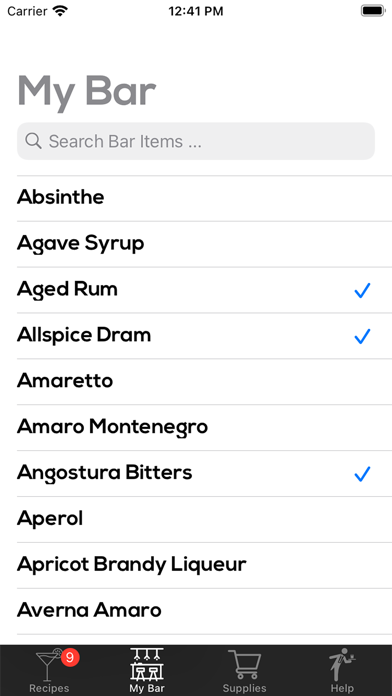The height and width of the screenshot is (696, 392).
Task: Select the Amaro Montenegro row
Action: [204, 427]
